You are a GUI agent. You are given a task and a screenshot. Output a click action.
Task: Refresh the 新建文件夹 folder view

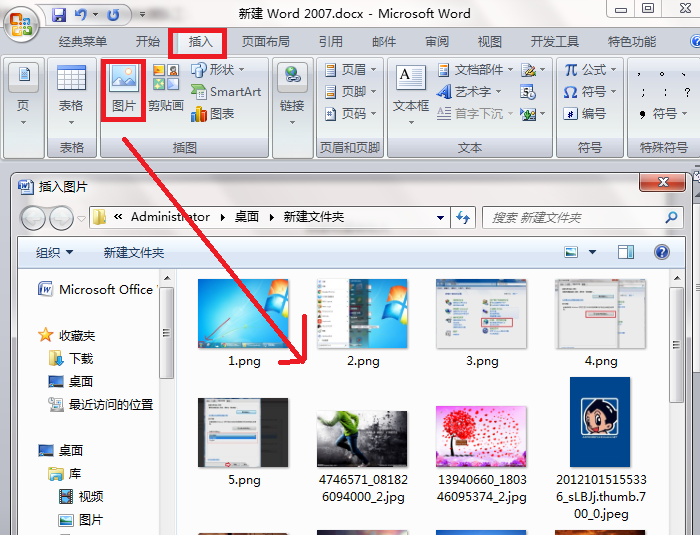coord(463,217)
